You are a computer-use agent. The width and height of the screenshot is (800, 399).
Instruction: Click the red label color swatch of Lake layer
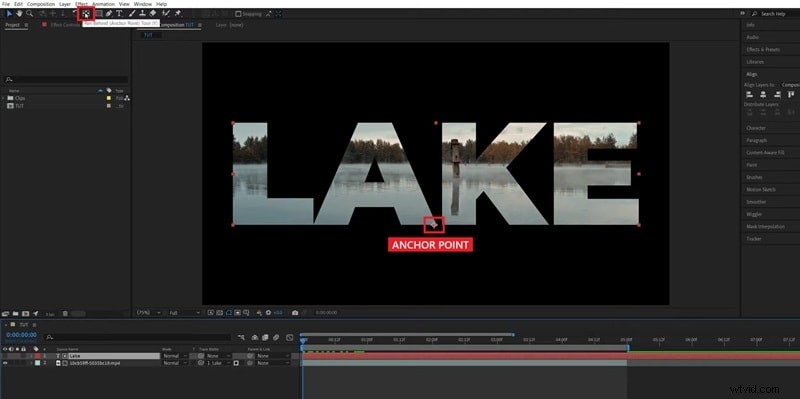[37, 356]
